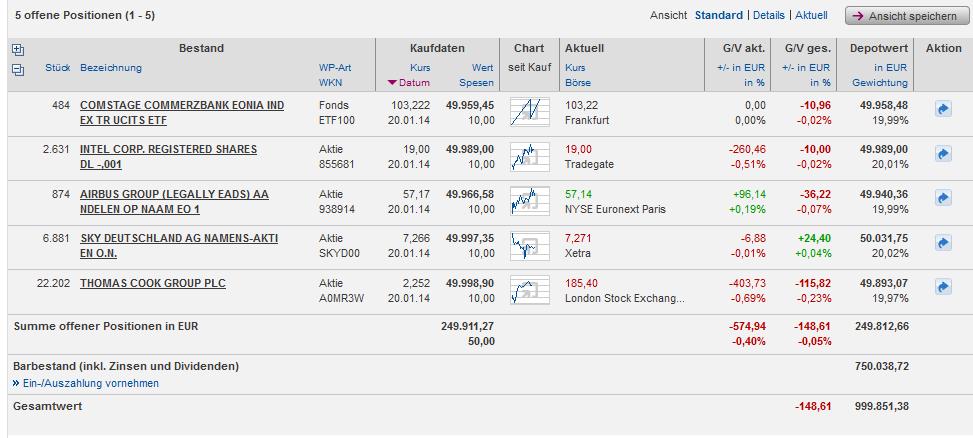Viewport: 973px width, 438px height.
Task: Click action icon for COMSTAGE COMMERZBANK ETF row
Action: click(x=942, y=110)
